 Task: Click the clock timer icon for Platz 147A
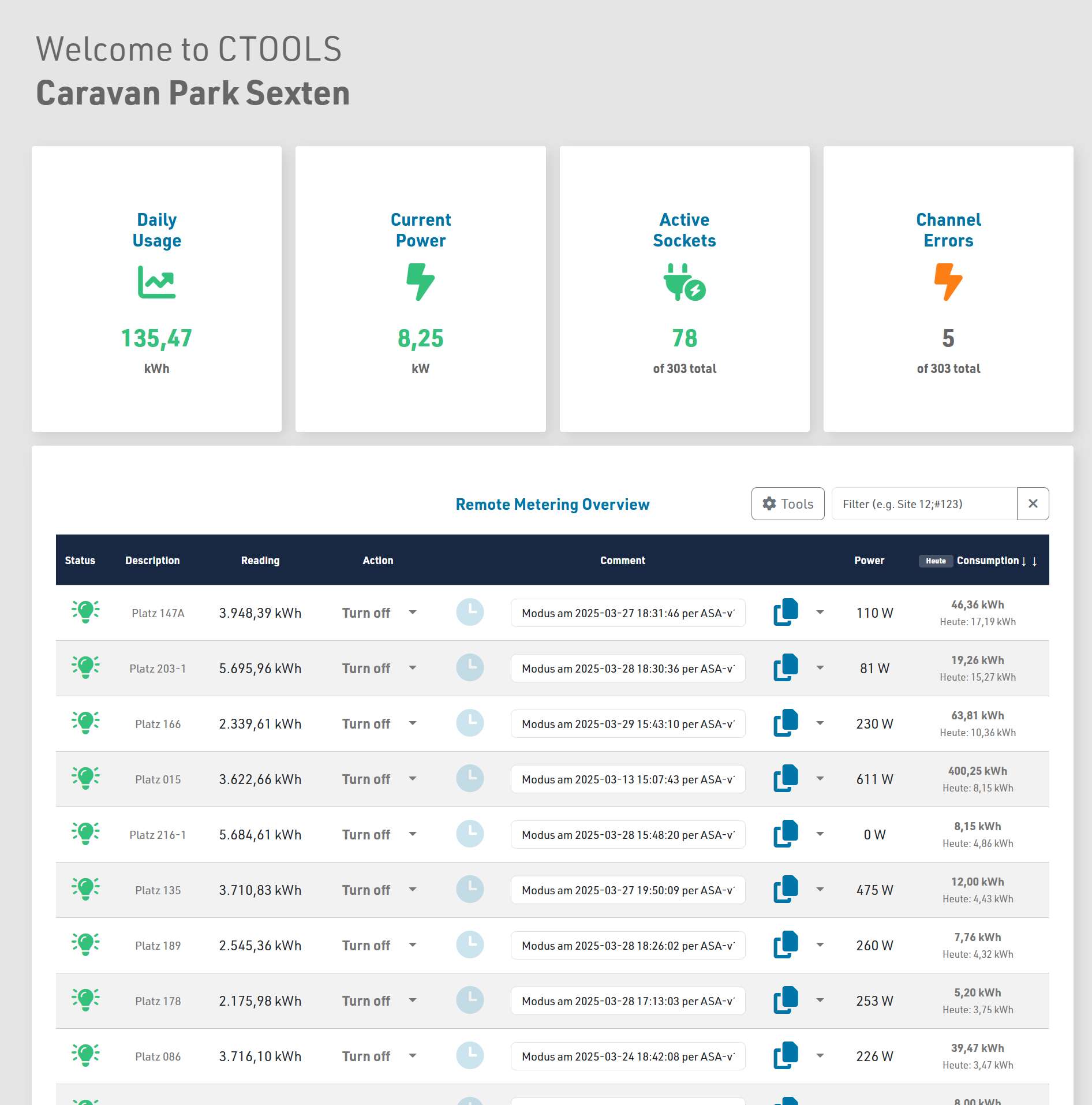click(470, 612)
